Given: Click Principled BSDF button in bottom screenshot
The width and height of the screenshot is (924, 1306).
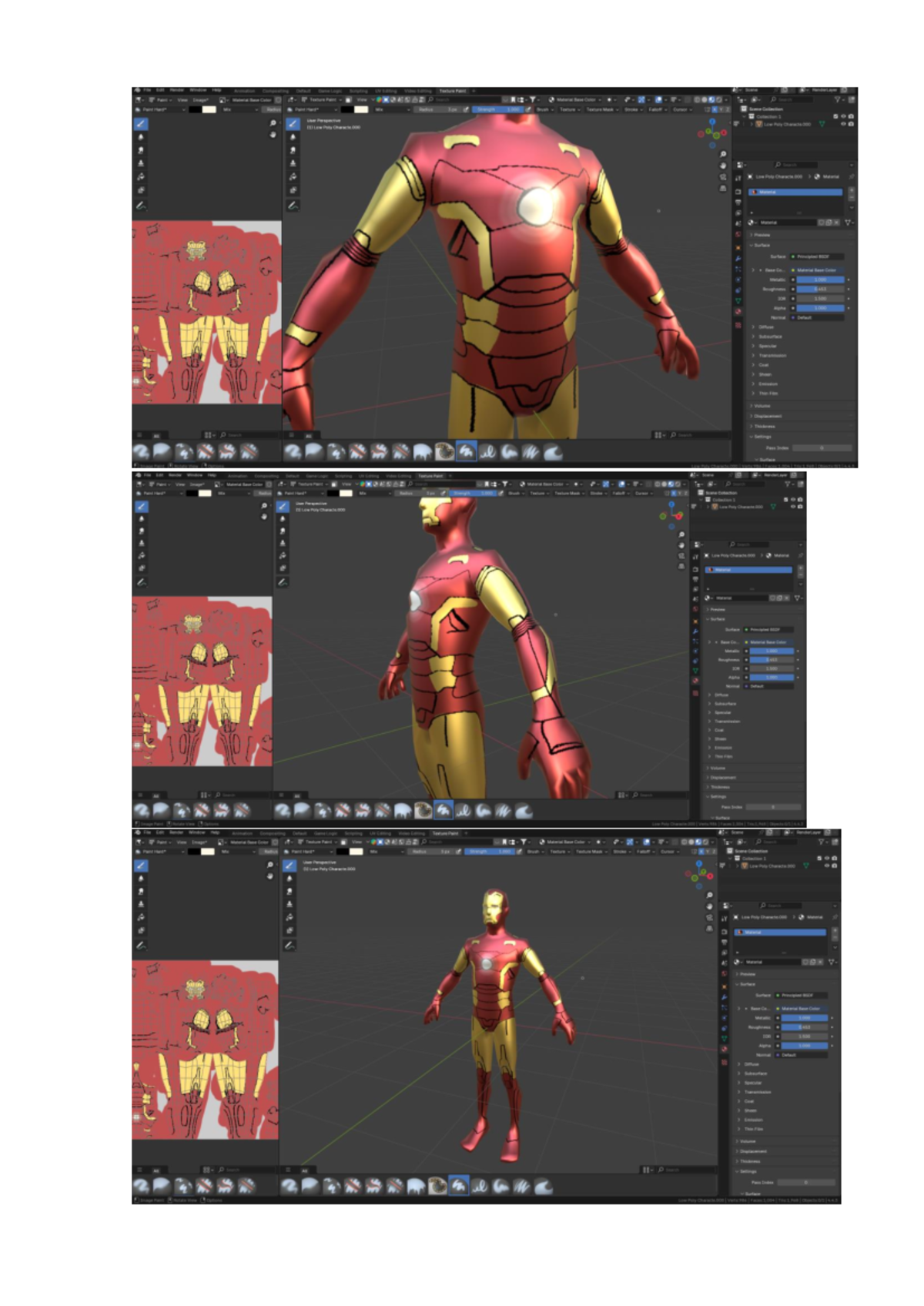Looking at the screenshot, I should point(802,995).
